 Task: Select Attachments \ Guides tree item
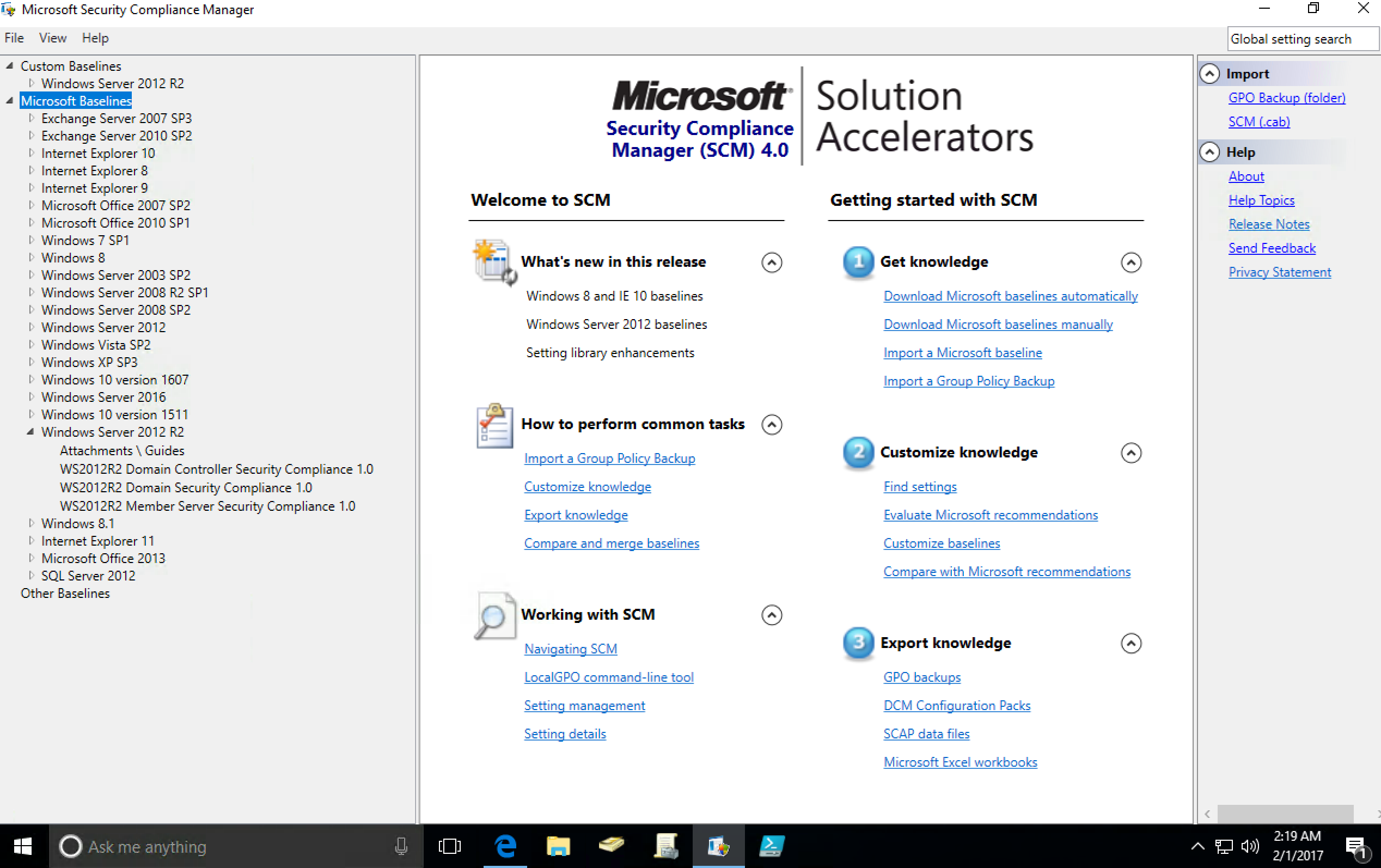coord(122,451)
